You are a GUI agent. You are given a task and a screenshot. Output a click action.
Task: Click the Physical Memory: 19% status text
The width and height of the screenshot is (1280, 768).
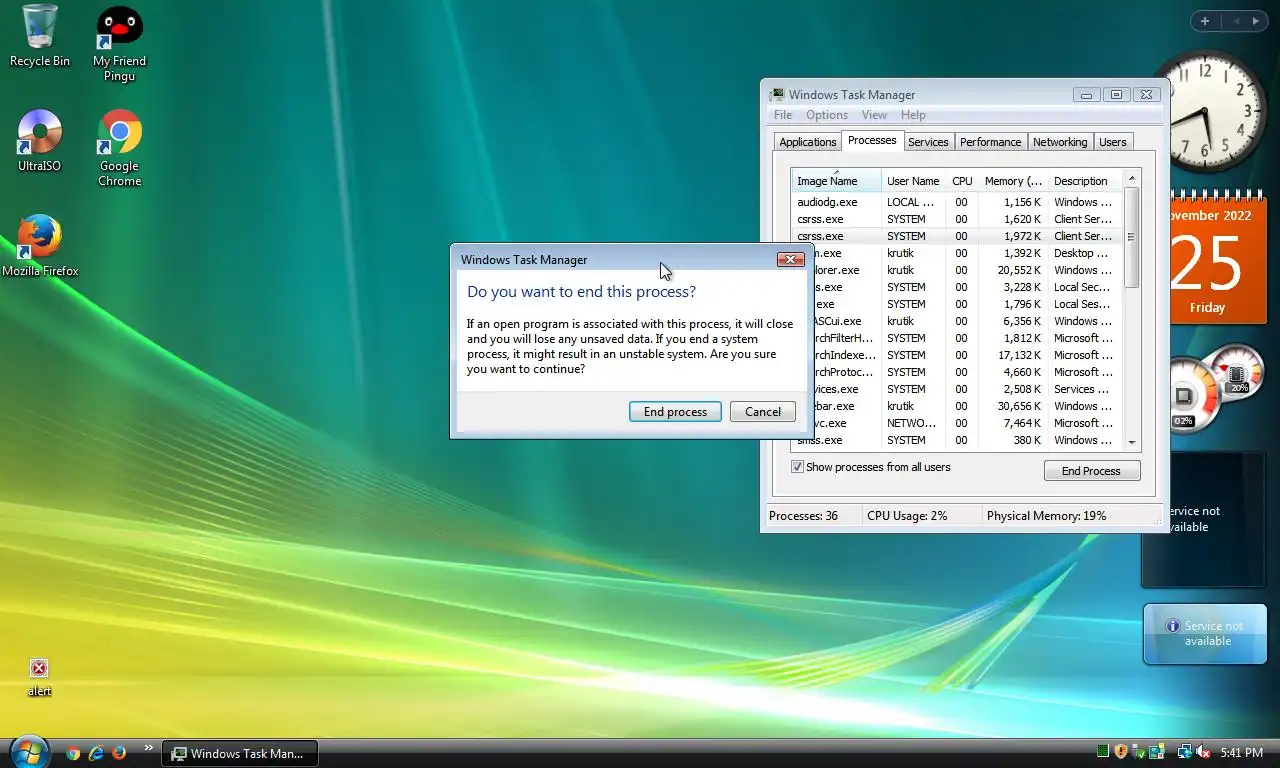coord(1046,516)
